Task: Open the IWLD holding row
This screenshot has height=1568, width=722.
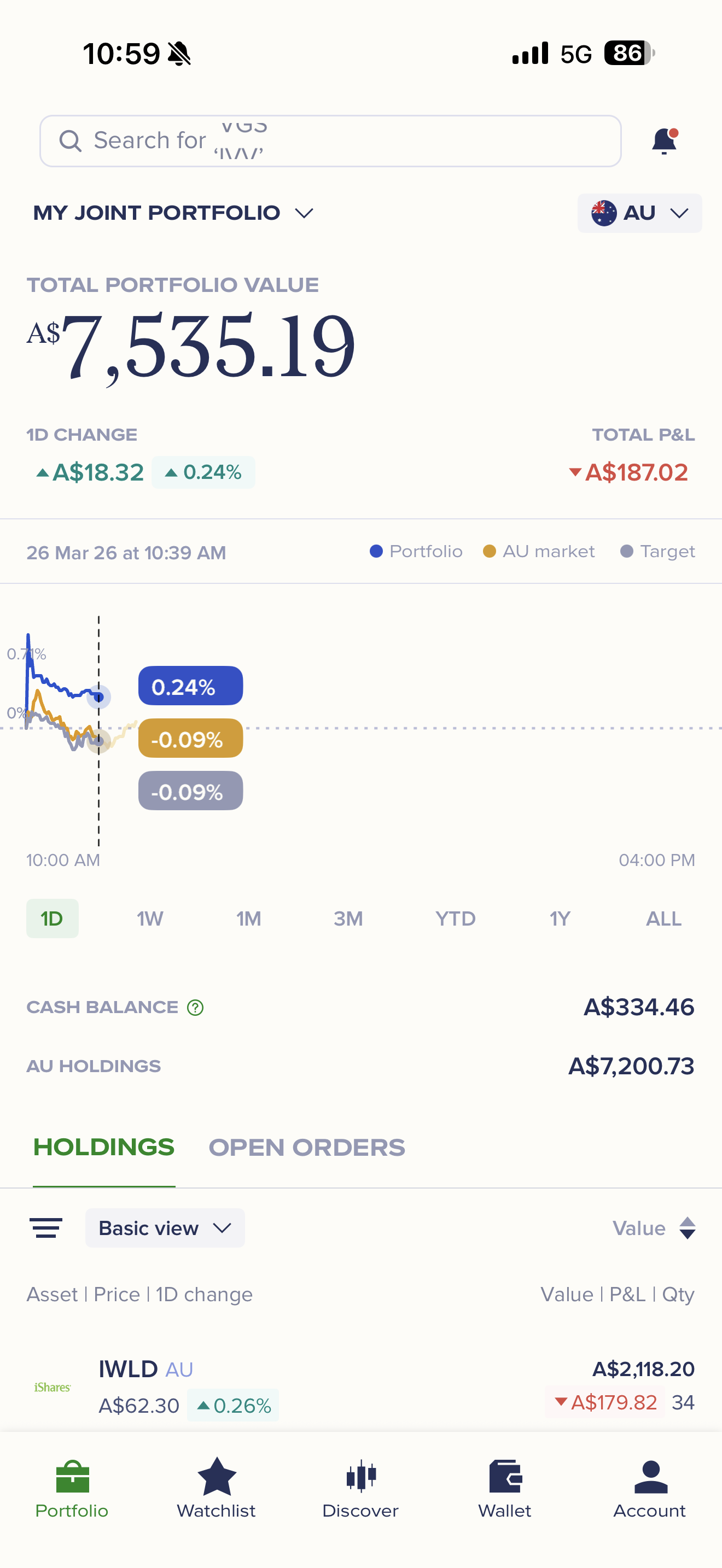Action: coord(361,1386)
